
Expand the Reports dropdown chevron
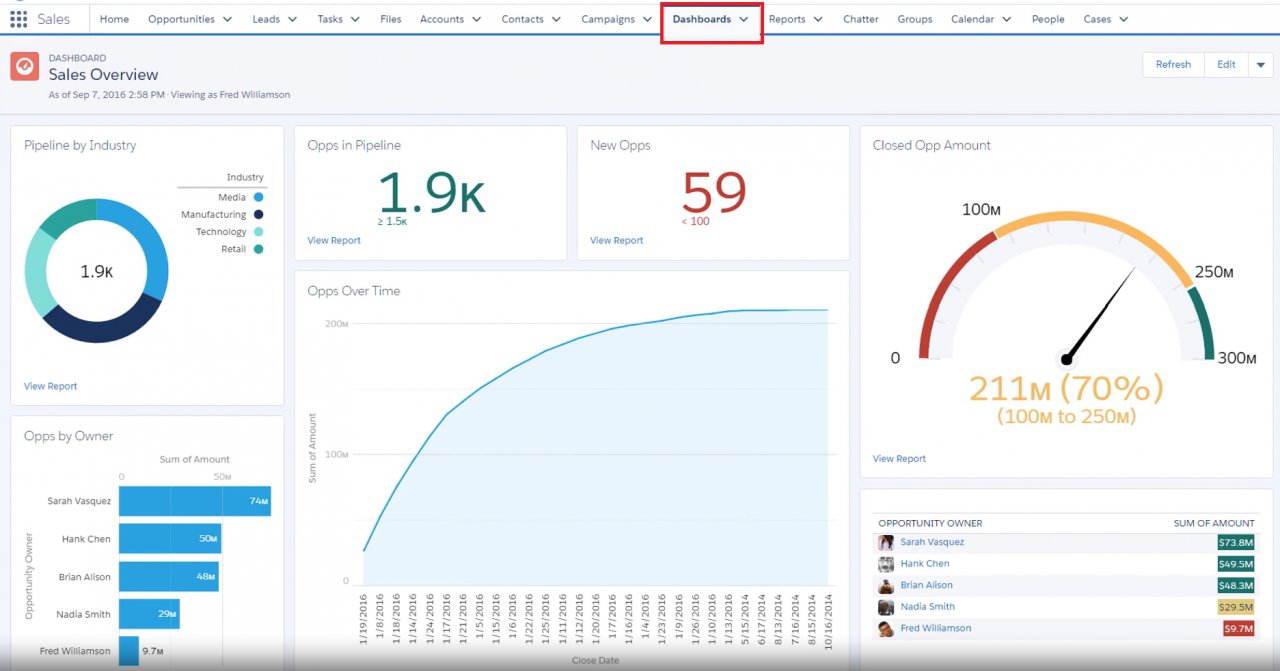(819, 18)
